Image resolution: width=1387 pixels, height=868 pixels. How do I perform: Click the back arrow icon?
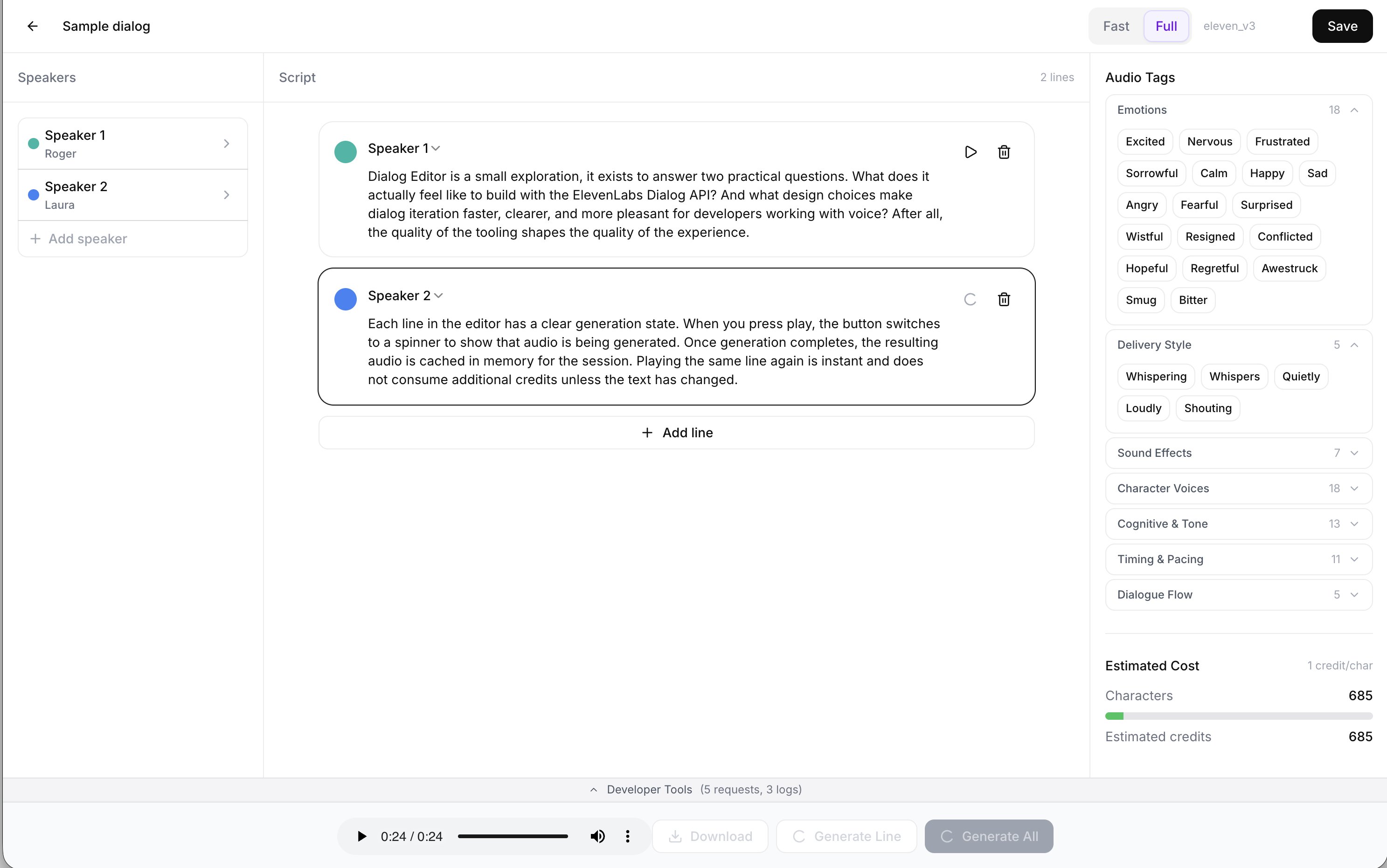[32, 27]
